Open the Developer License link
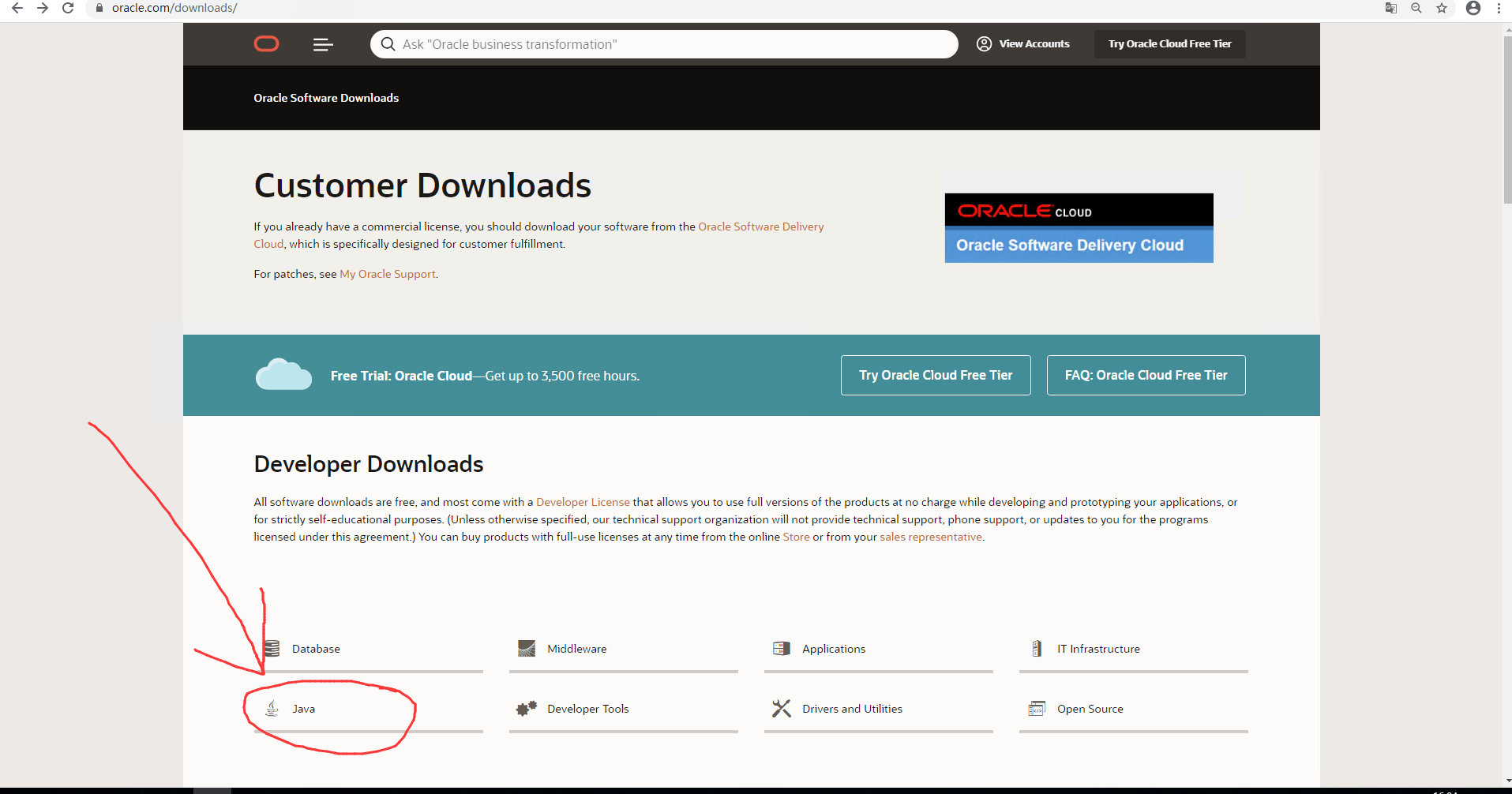This screenshot has height=794, width=1512. (583, 502)
